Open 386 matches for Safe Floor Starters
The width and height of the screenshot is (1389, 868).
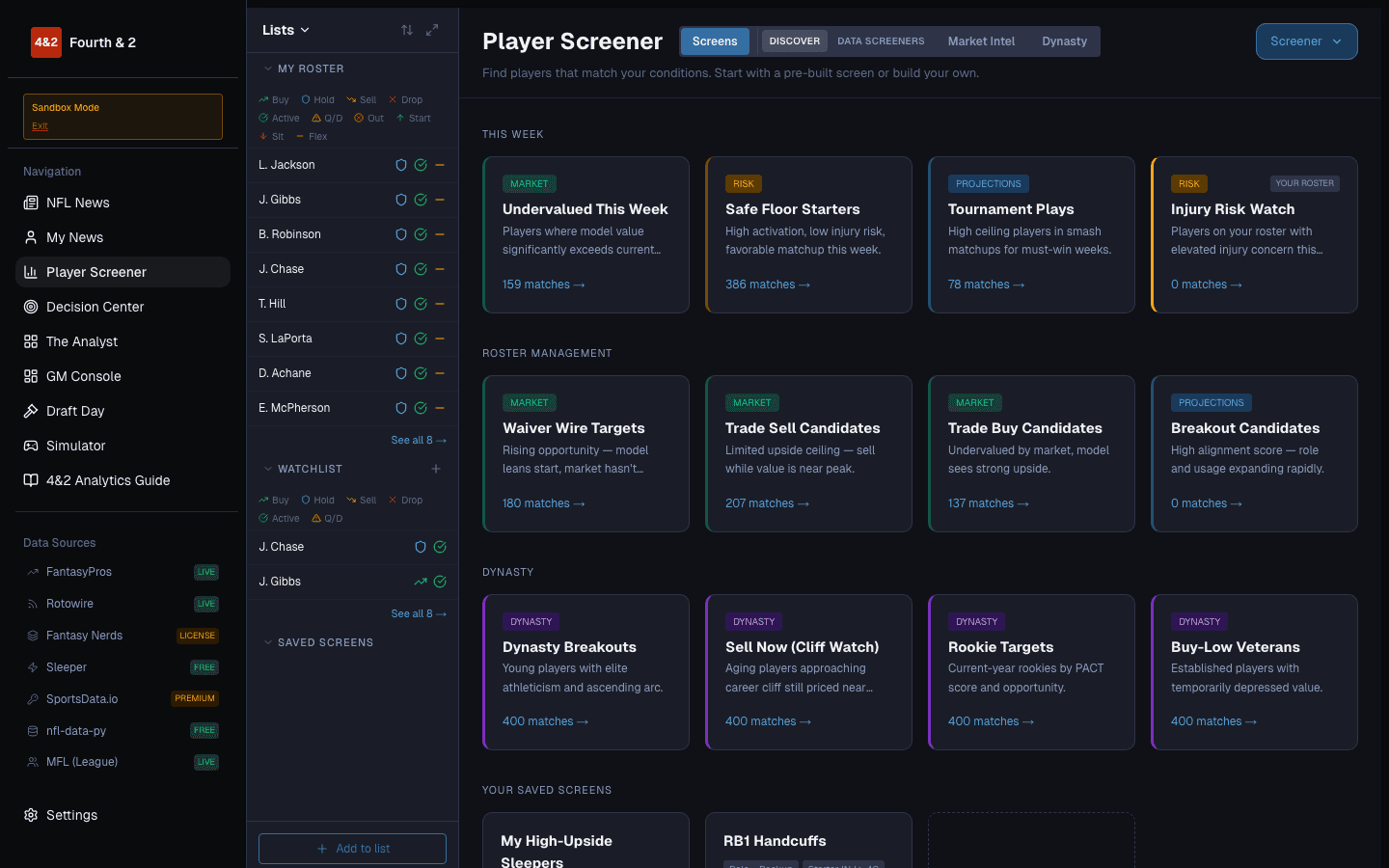(x=768, y=285)
